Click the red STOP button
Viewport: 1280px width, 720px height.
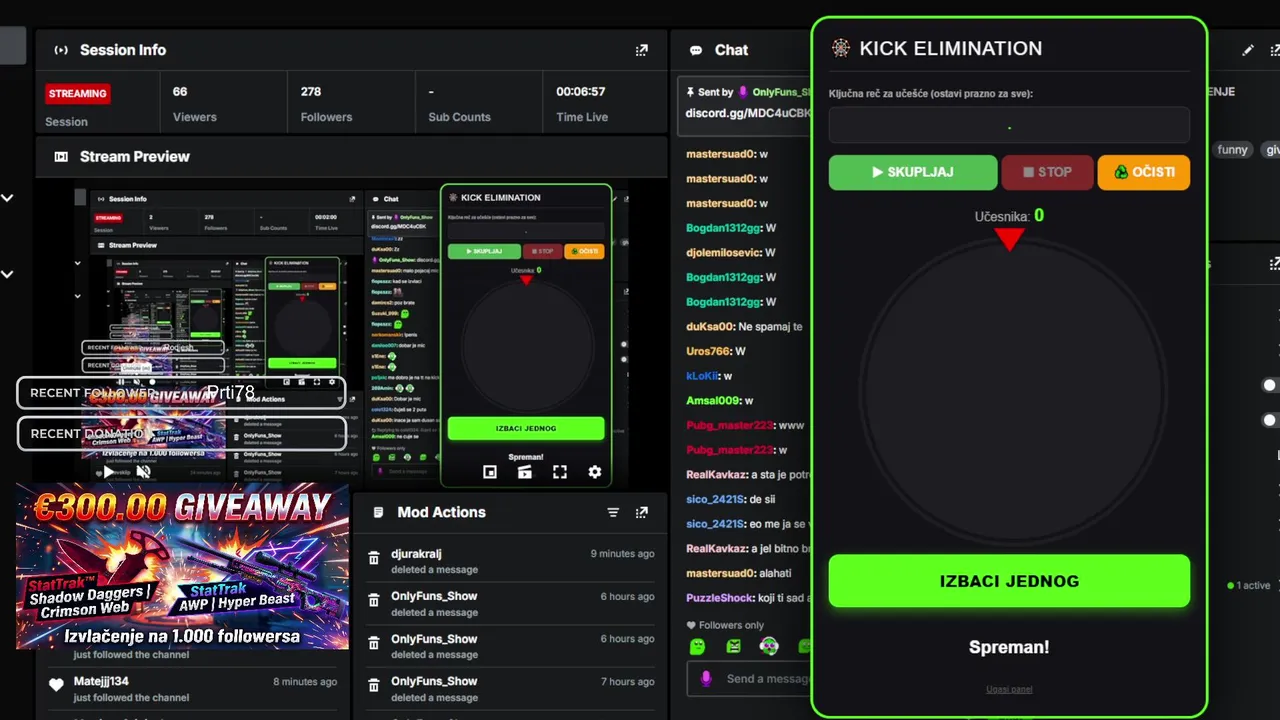tap(1047, 172)
